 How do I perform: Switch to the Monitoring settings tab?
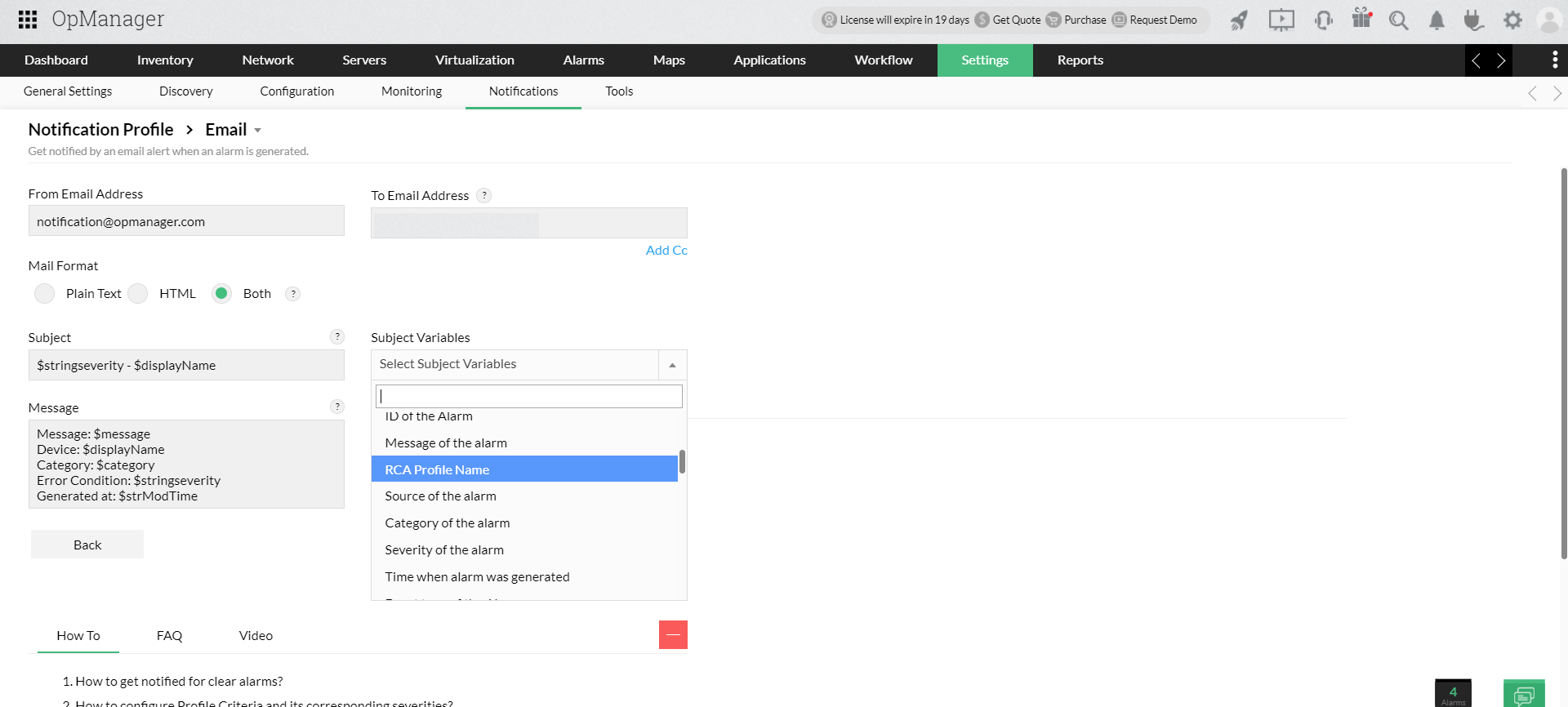click(x=412, y=91)
